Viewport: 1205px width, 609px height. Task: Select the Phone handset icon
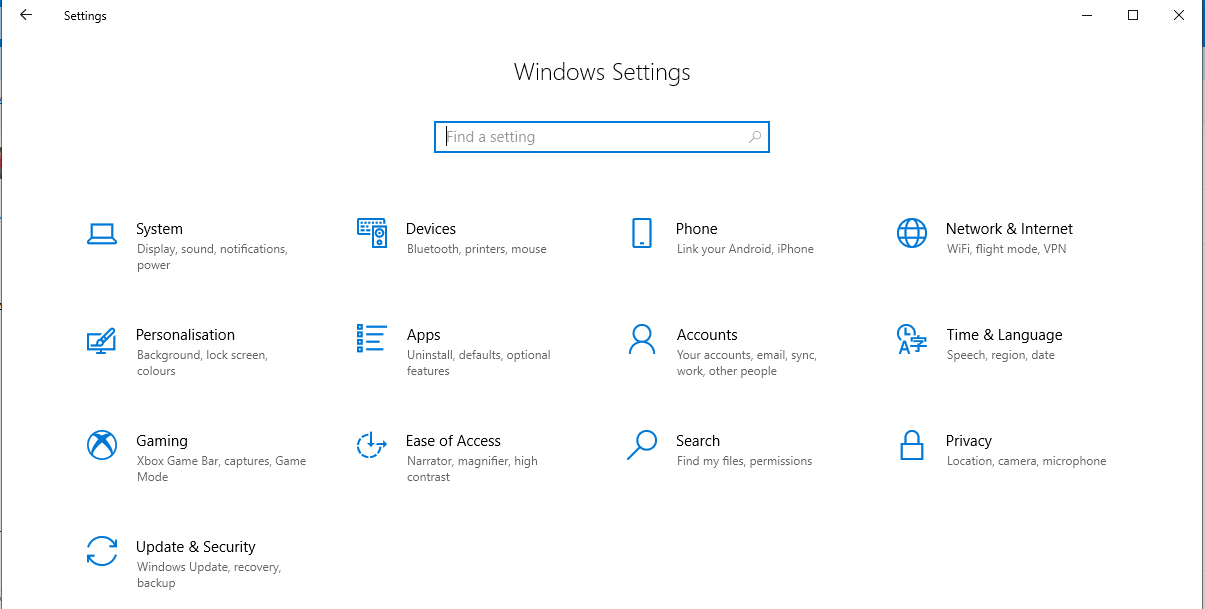(x=642, y=233)
